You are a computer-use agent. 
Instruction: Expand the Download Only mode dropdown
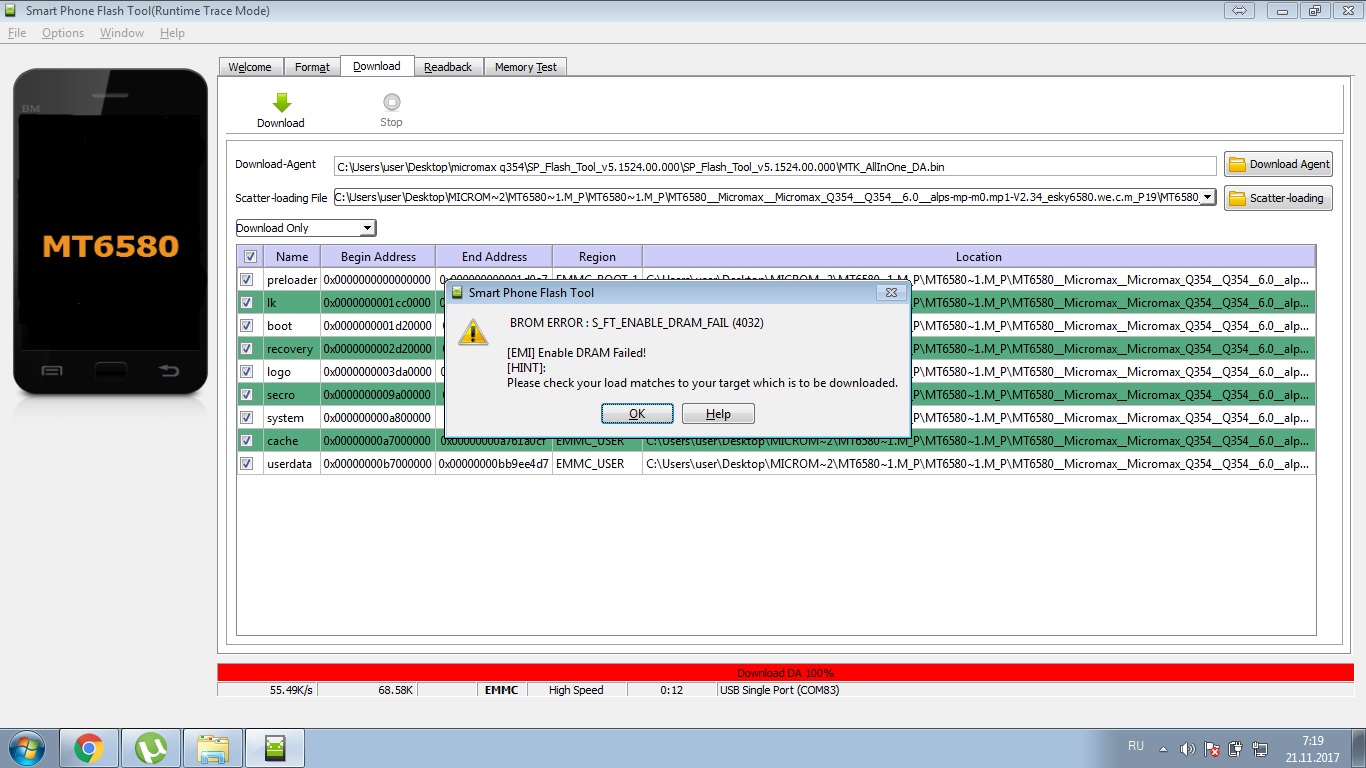tap(367, 228)
